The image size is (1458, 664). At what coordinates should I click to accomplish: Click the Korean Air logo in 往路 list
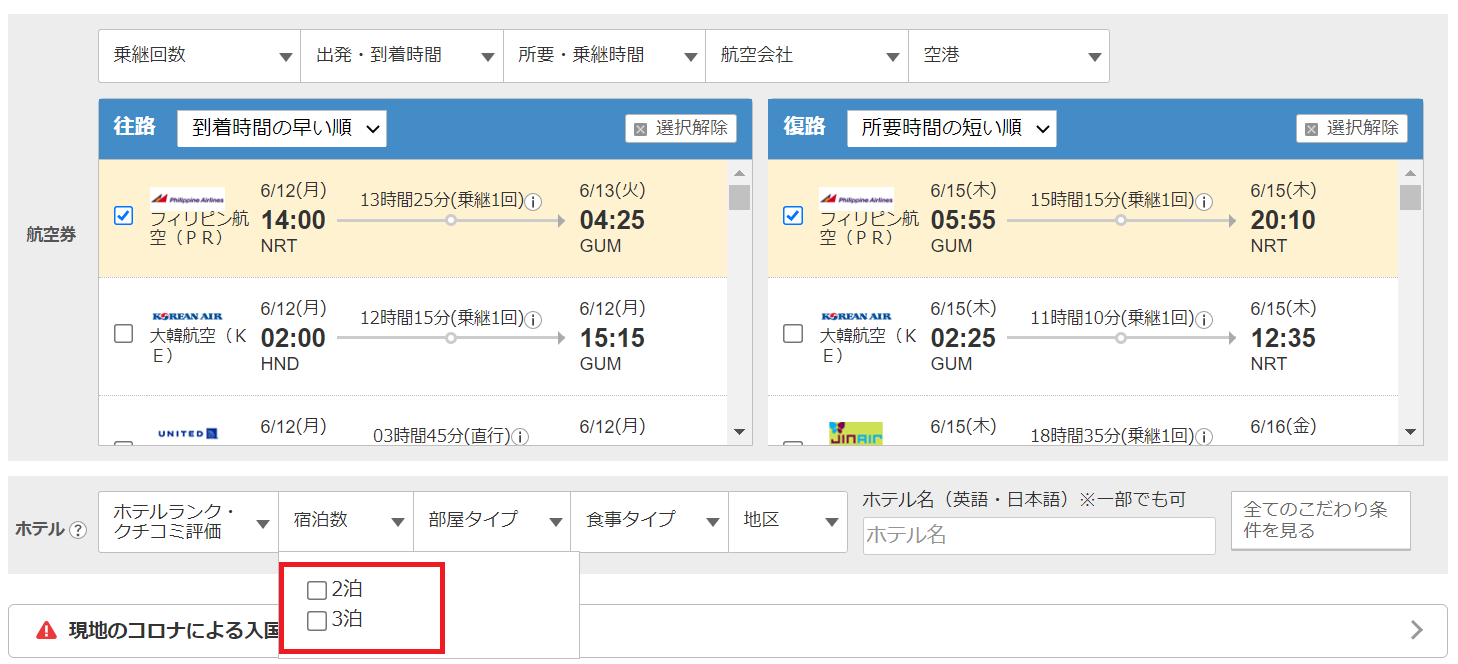(187, 316)
